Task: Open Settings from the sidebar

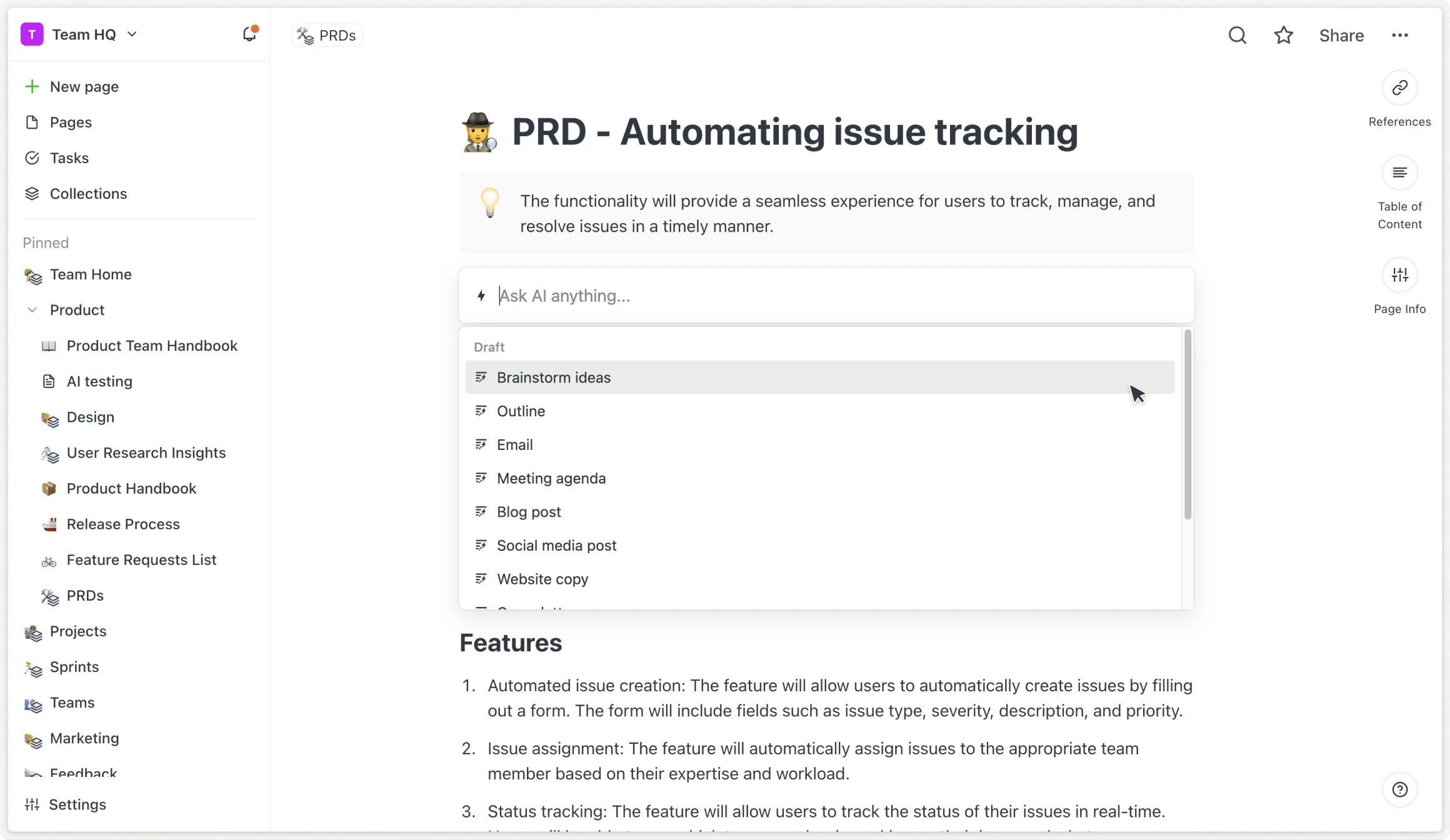Action: click(79, 804)
